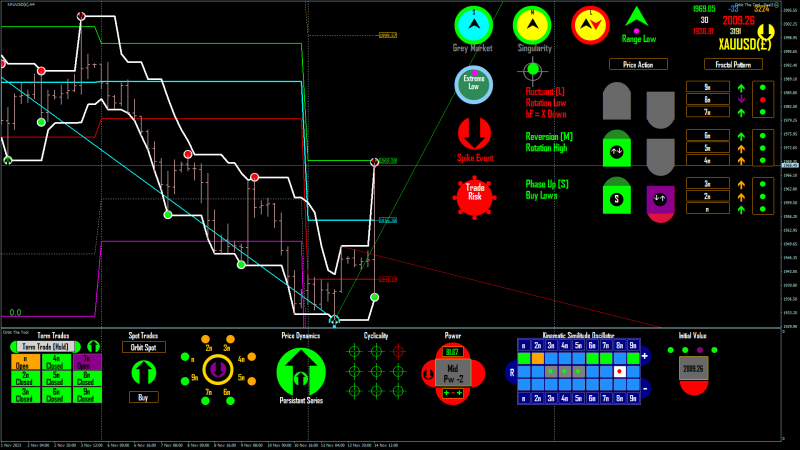Click the grey oscillator cell with green dot under 3n
This screenshot has width=800, height=450.
(x=551, y=371)
